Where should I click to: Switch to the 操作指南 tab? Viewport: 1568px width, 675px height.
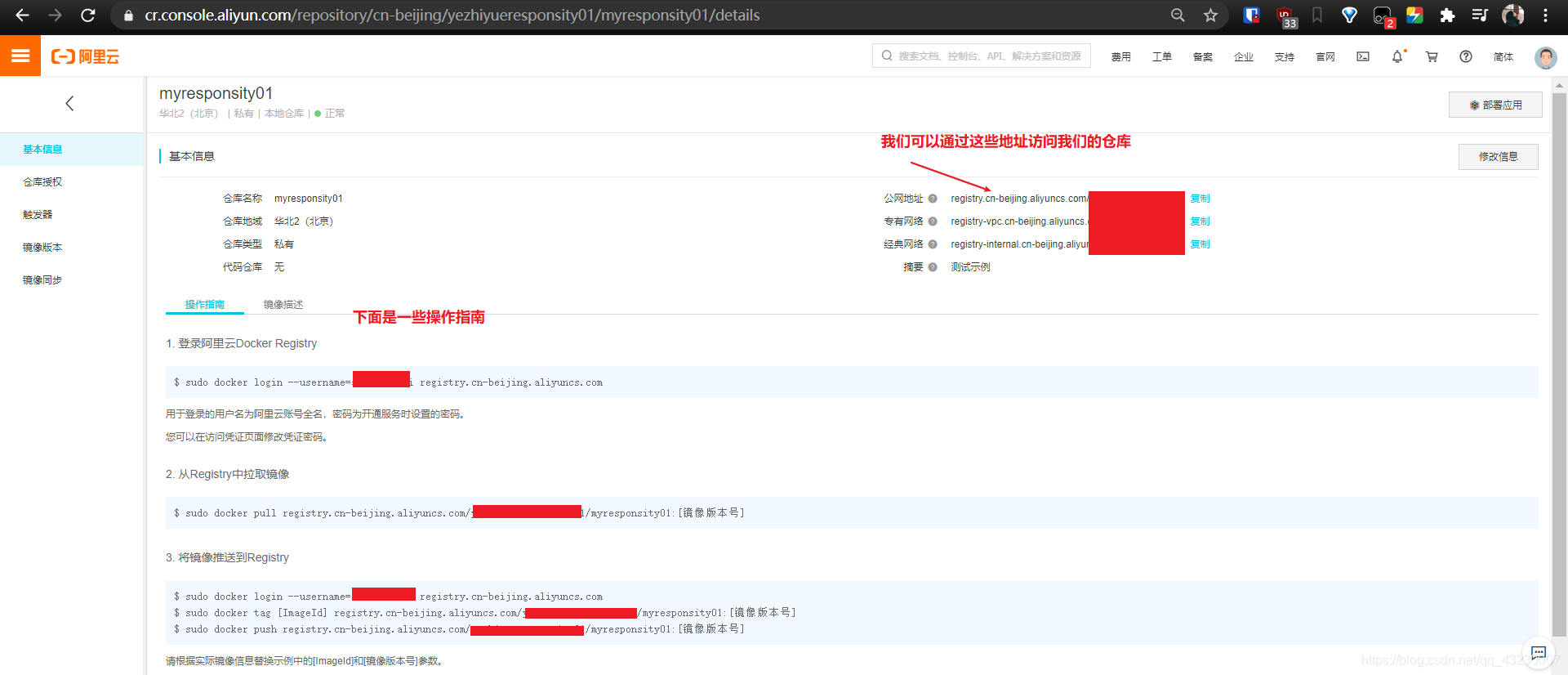205,305
